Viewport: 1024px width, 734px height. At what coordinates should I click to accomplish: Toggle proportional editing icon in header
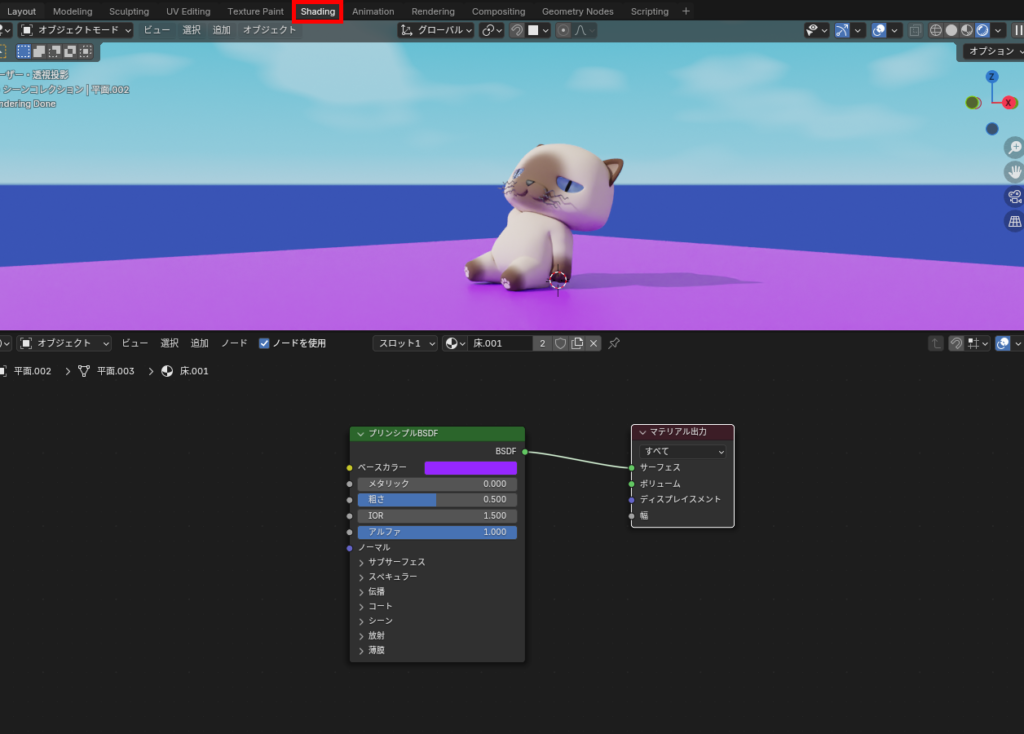click(x=563, y=30)
